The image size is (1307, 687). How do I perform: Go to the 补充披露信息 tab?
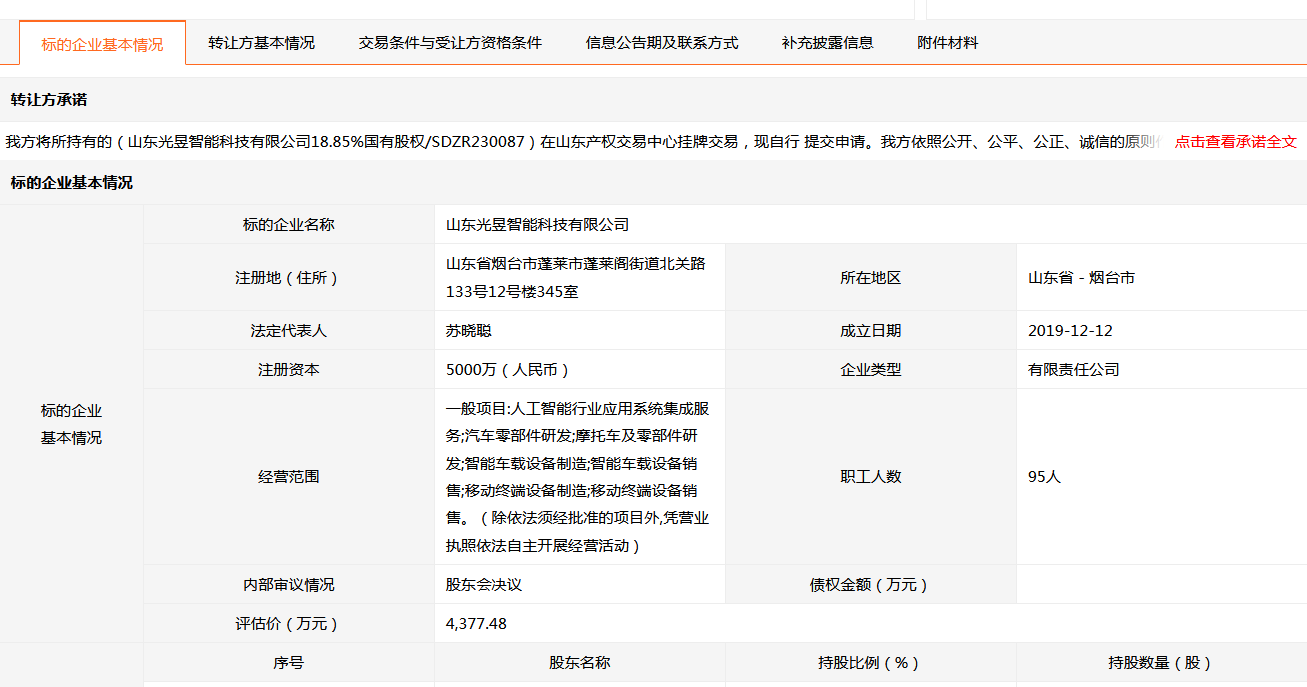click(x=827, y=43)
